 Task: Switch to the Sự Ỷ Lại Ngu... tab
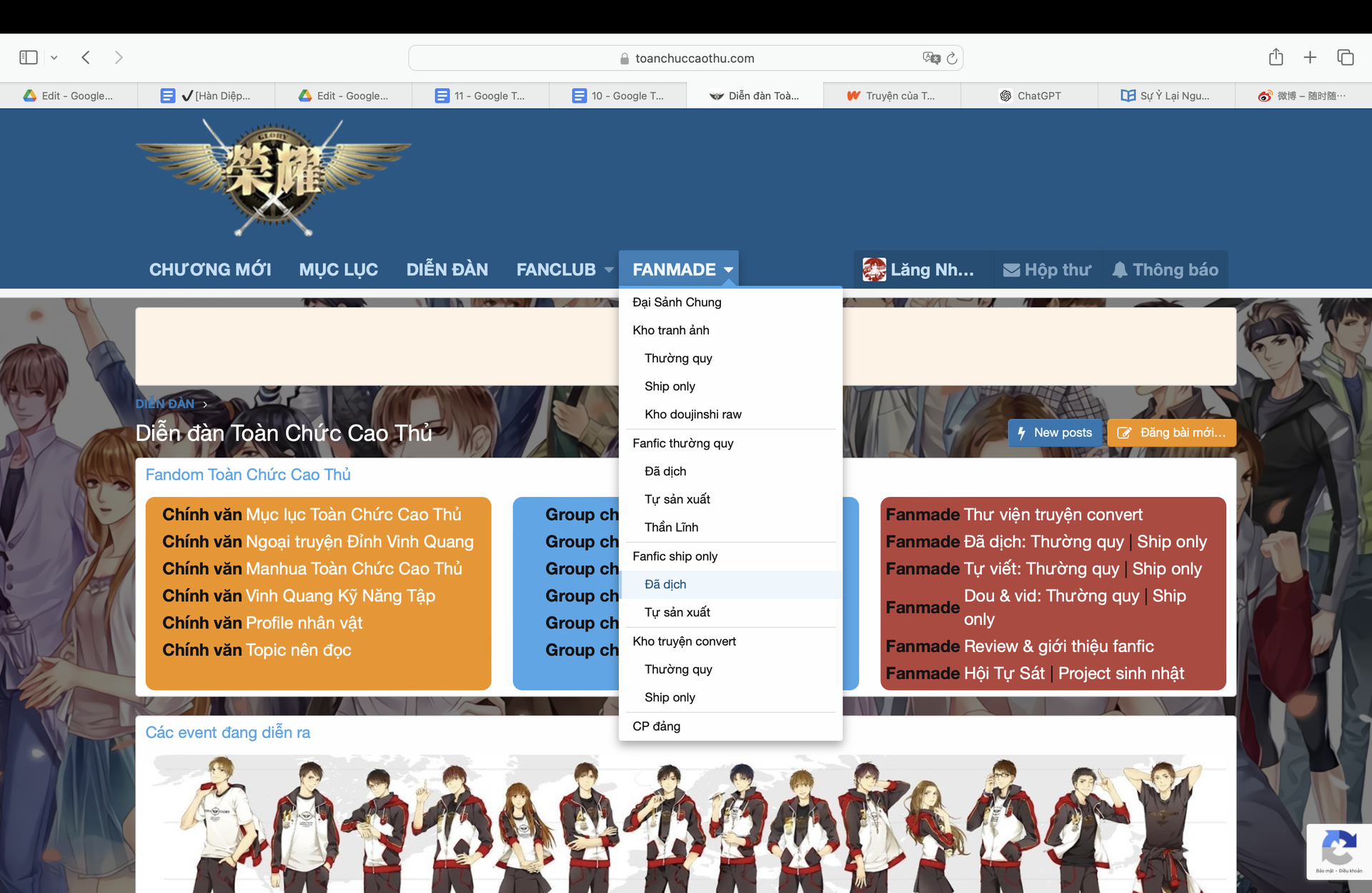[x=1166, y=96]
